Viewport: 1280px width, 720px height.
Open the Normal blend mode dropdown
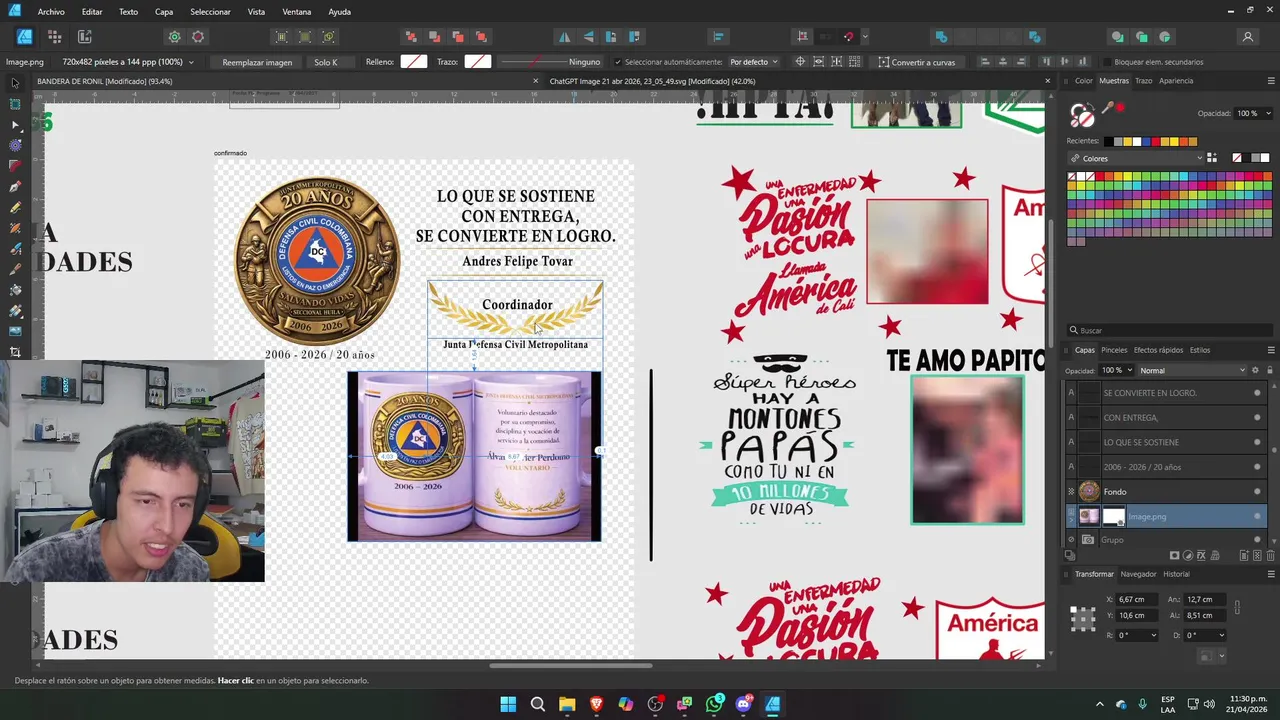coord(1192,370)
